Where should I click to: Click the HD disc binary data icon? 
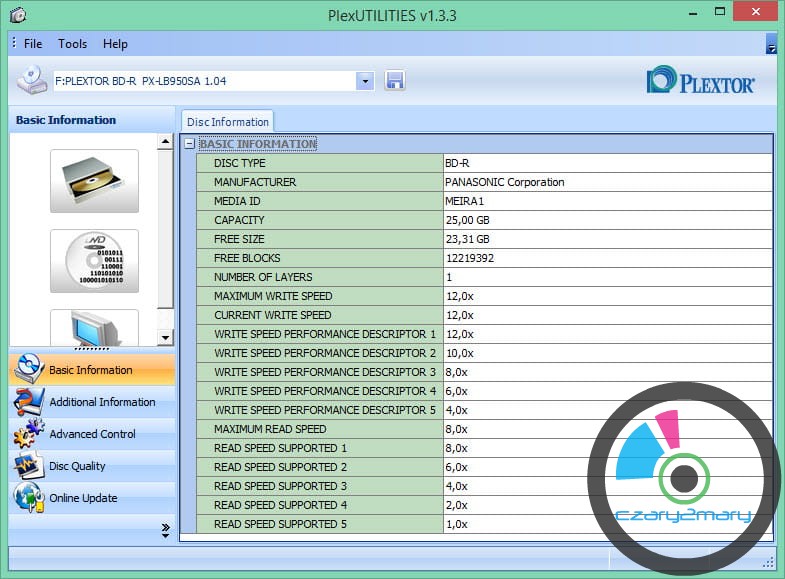pos(94,261)
